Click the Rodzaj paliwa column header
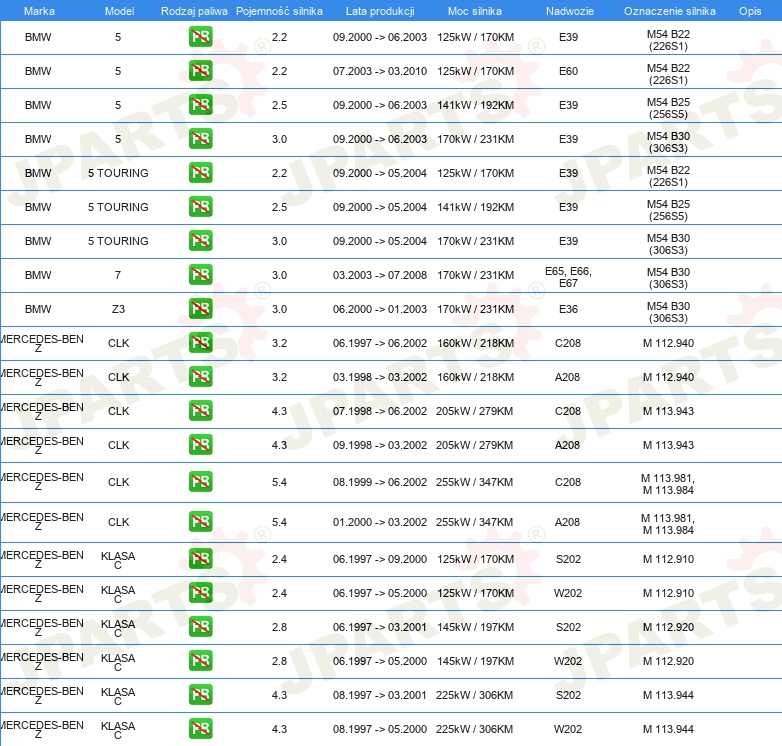 click(x=194, y=11)
